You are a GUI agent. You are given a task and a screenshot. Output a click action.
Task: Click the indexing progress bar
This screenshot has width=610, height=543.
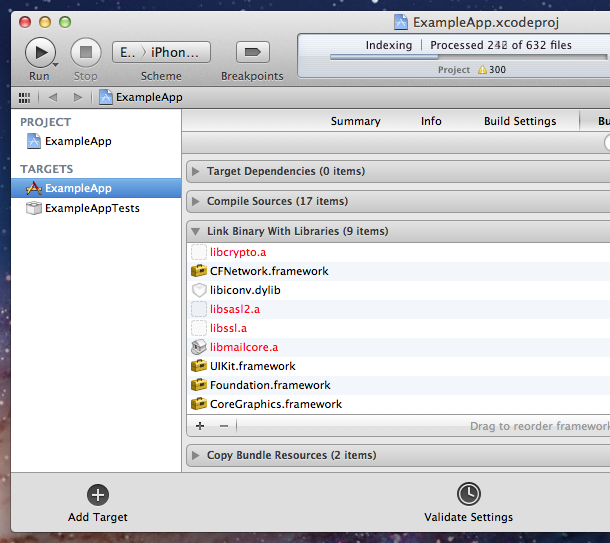point(468,57)
